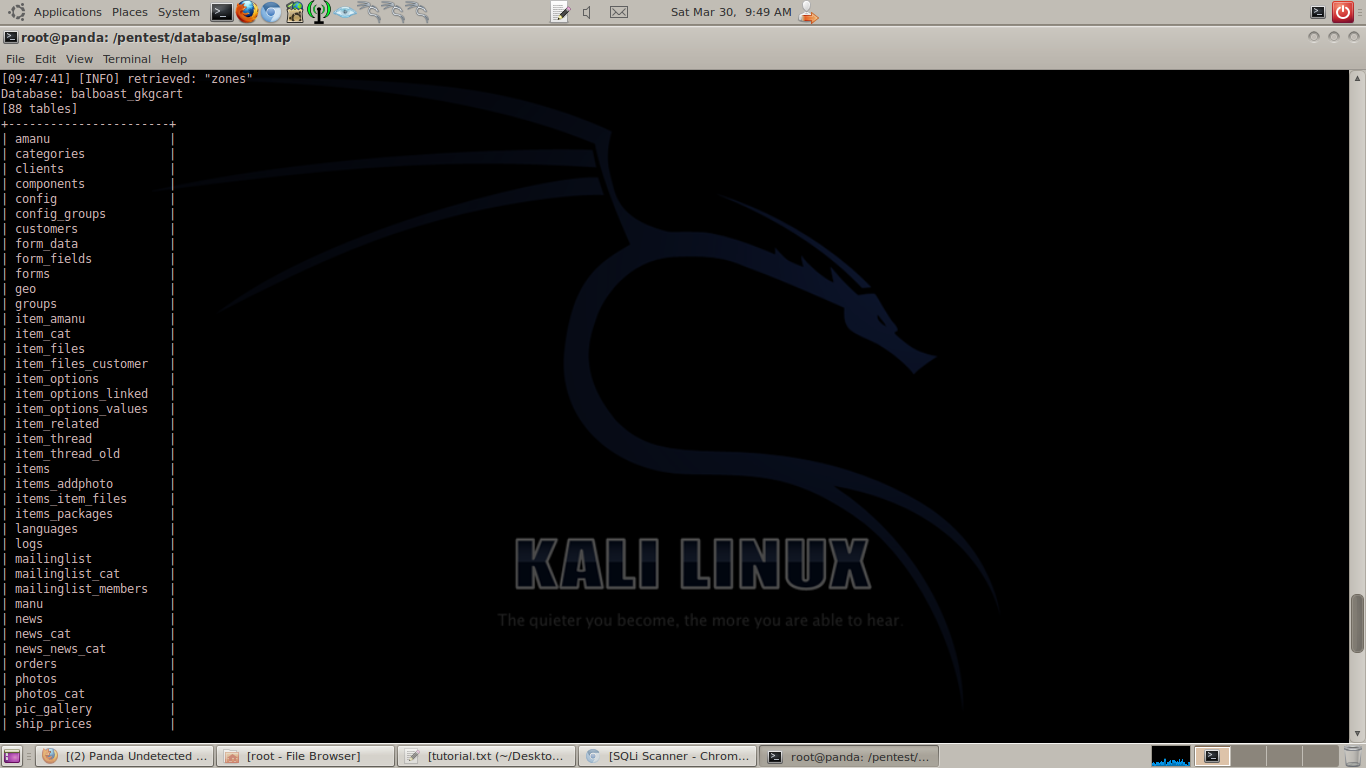The image size is (1366, 768).
Task: Open the terminal View menu
Action: coord(79,59)
